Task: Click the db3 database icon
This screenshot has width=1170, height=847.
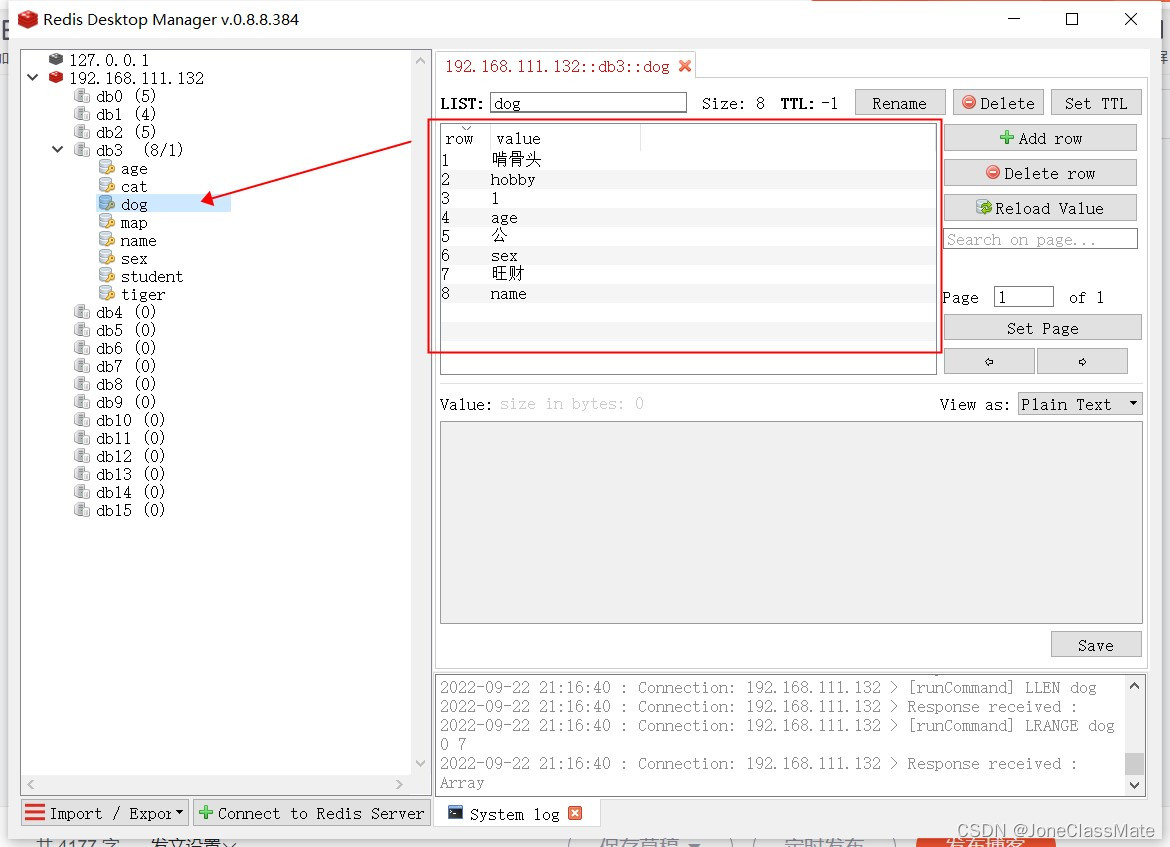Action: pyautogui.click(x=82, y=149)
